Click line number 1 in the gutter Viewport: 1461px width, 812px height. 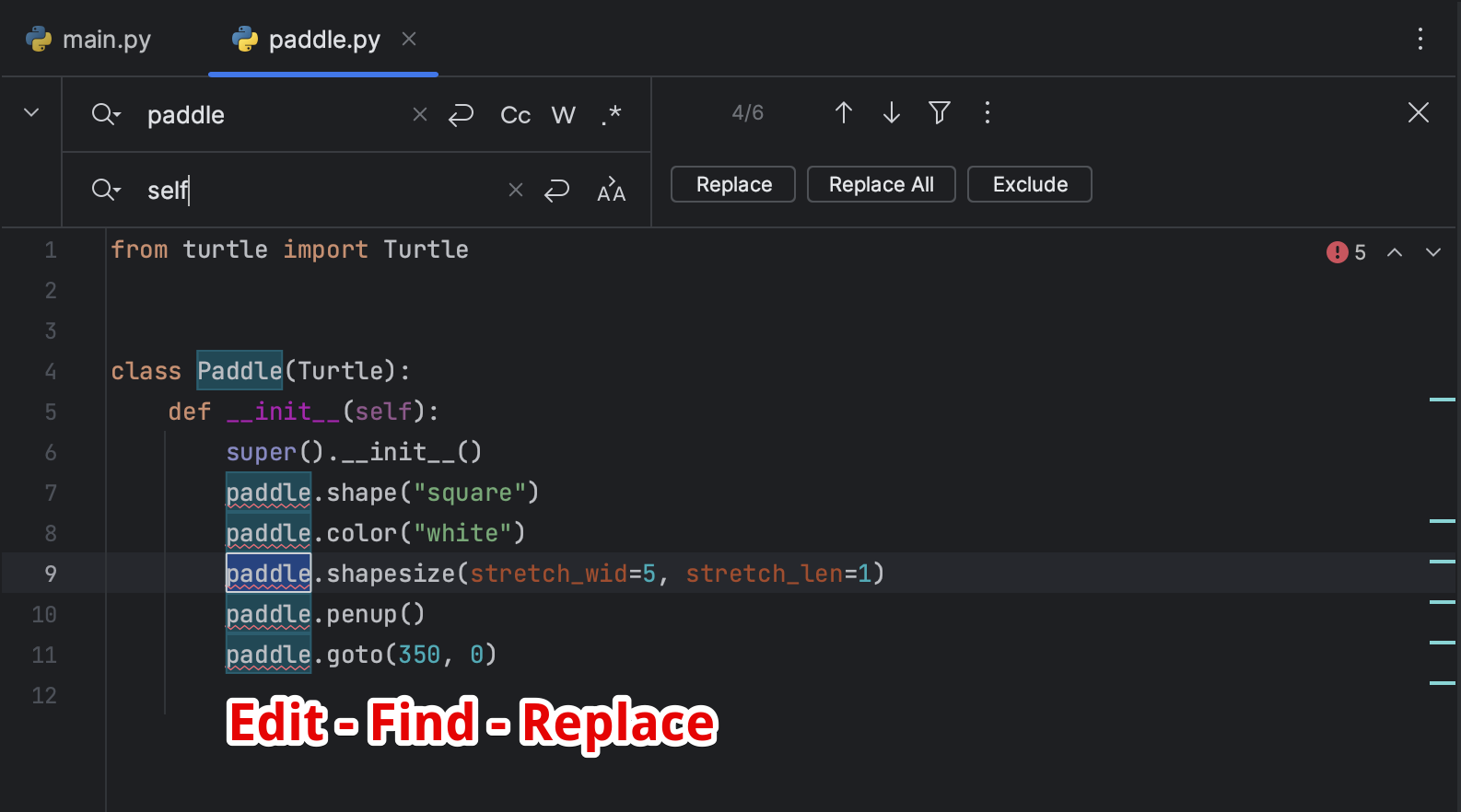tap(51, 249)
